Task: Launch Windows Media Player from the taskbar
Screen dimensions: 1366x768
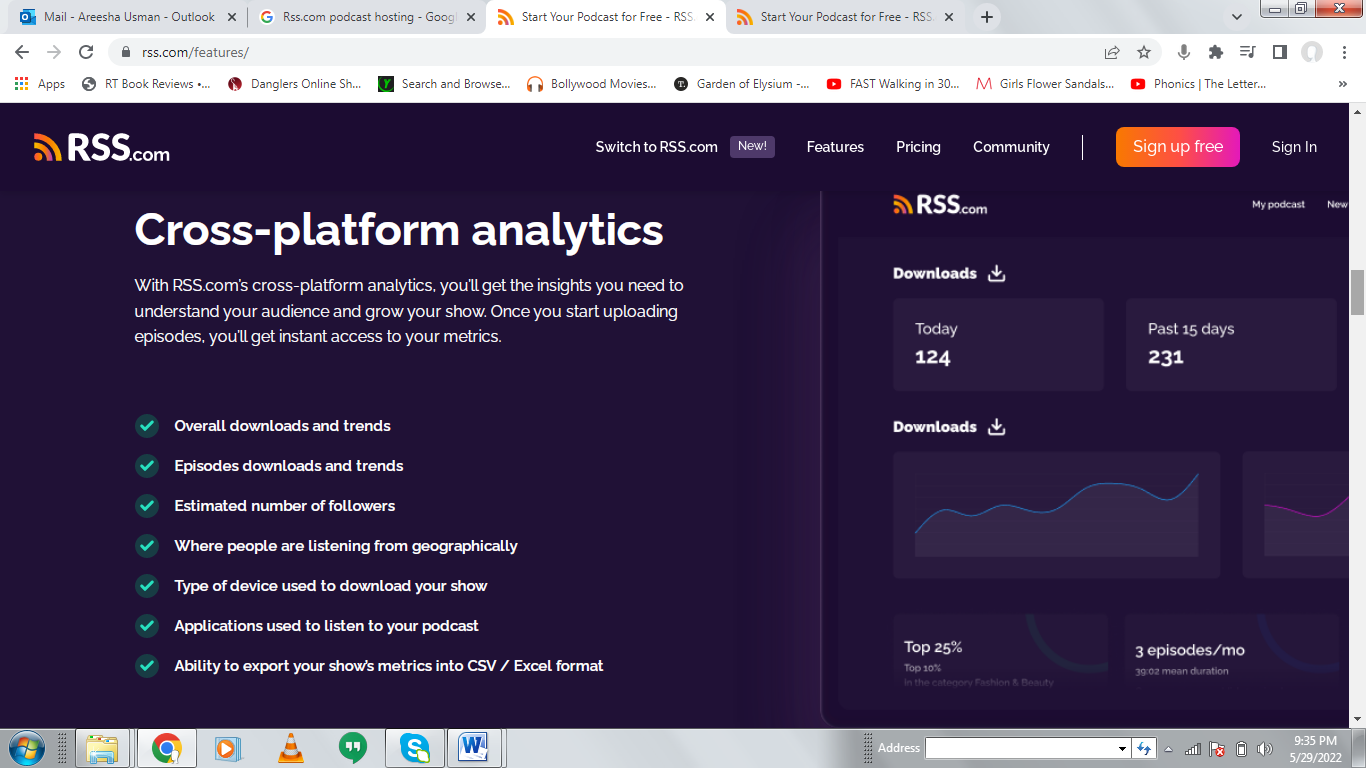Action: tap(228, 748)
